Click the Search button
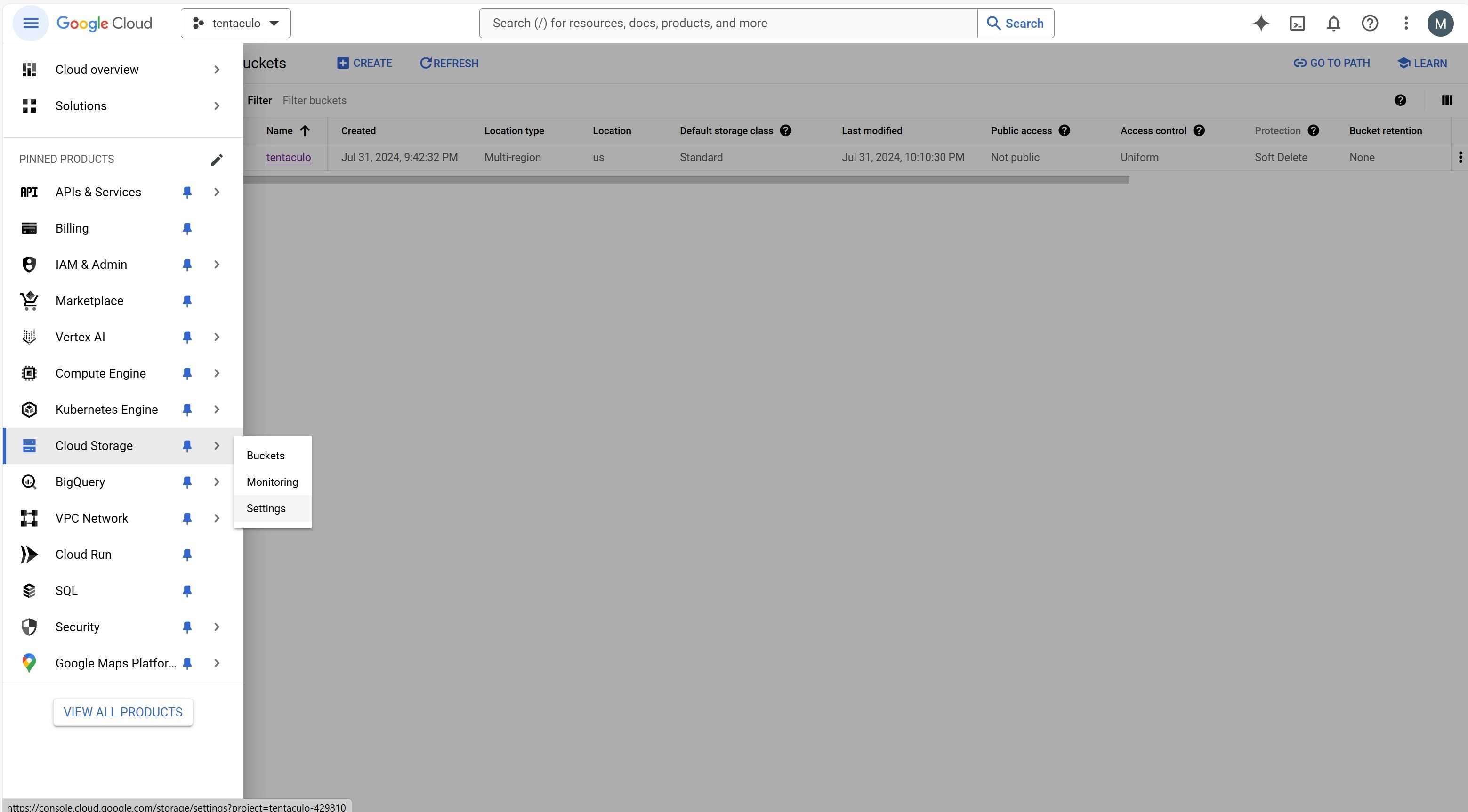Viewport: 1468px width, 812px height. pyautogui.click(x=1016, y=24)
